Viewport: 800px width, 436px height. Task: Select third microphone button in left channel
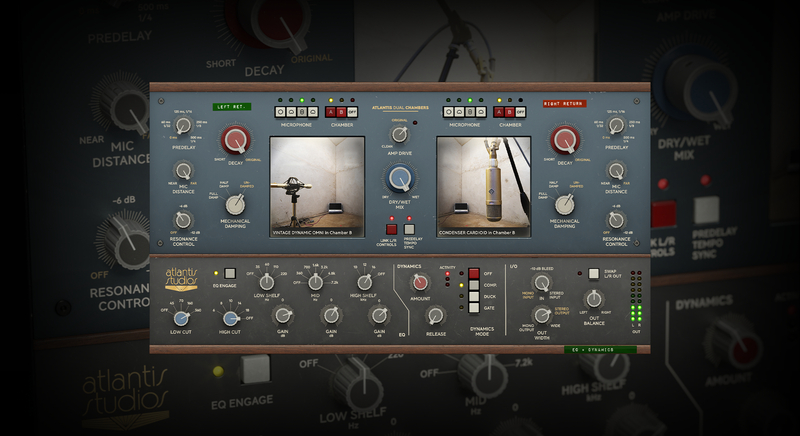[x=302, y=112]
